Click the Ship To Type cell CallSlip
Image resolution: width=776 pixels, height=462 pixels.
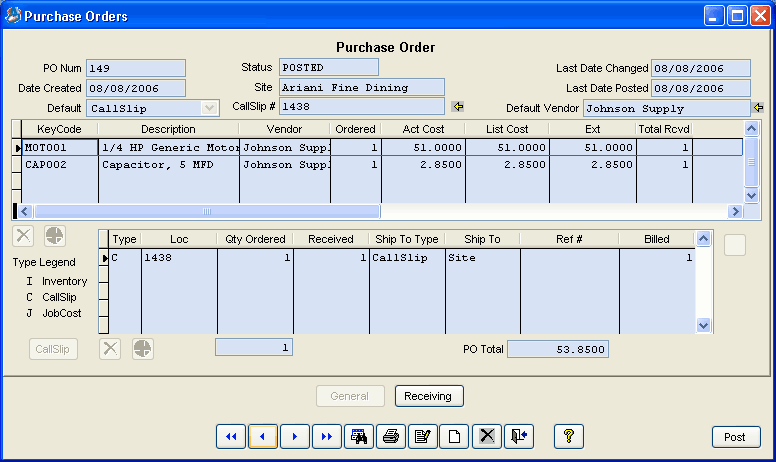(407, 258)
